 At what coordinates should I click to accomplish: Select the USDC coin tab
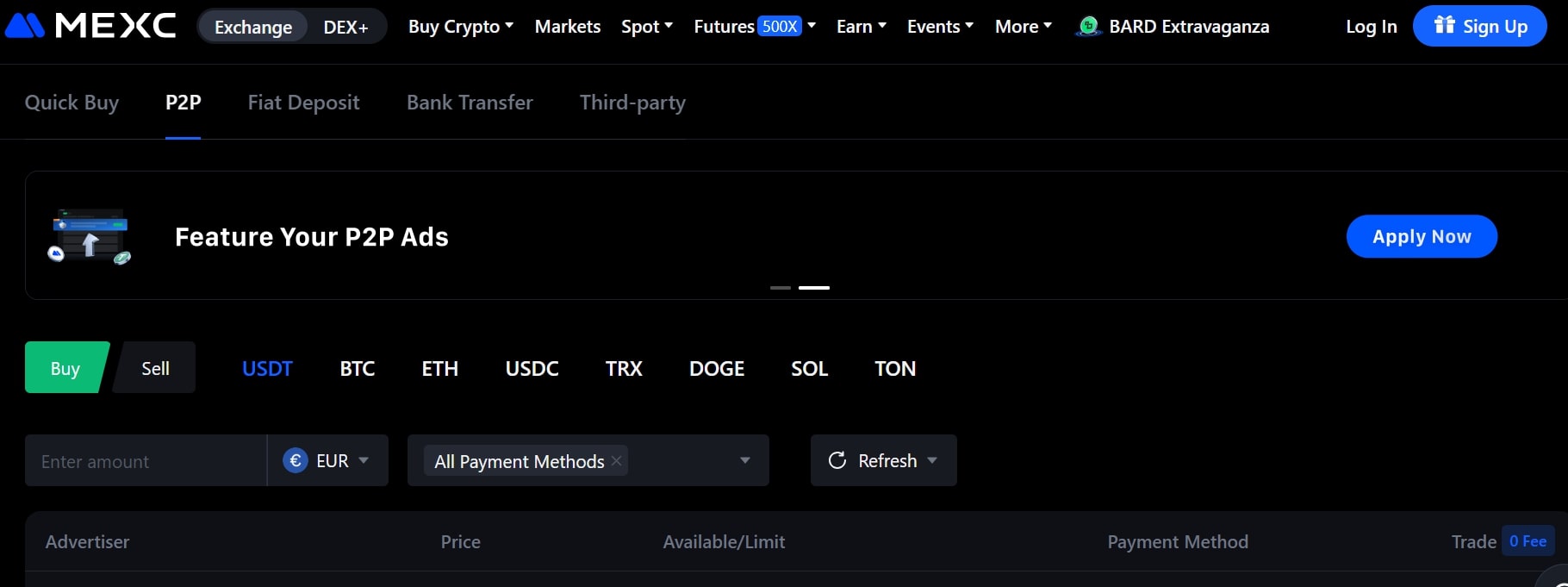[x=532, y=368]
